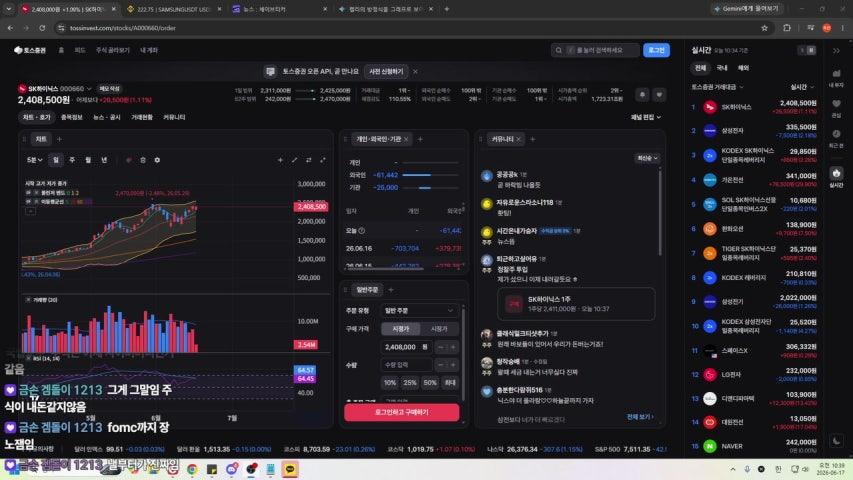Switch to 뉴스·공시 tab
The image size is (853, 480).
(x=107, y=117)
